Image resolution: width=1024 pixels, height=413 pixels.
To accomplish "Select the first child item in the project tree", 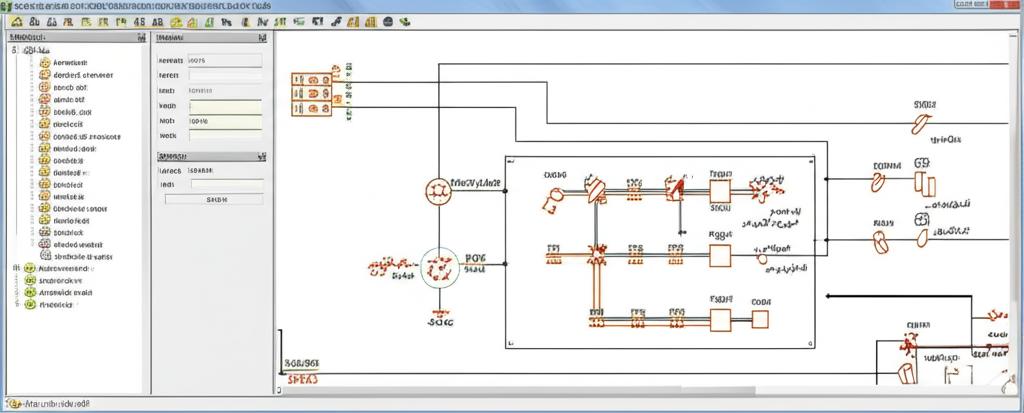I will pyautogui.click(x=70, y=61).
